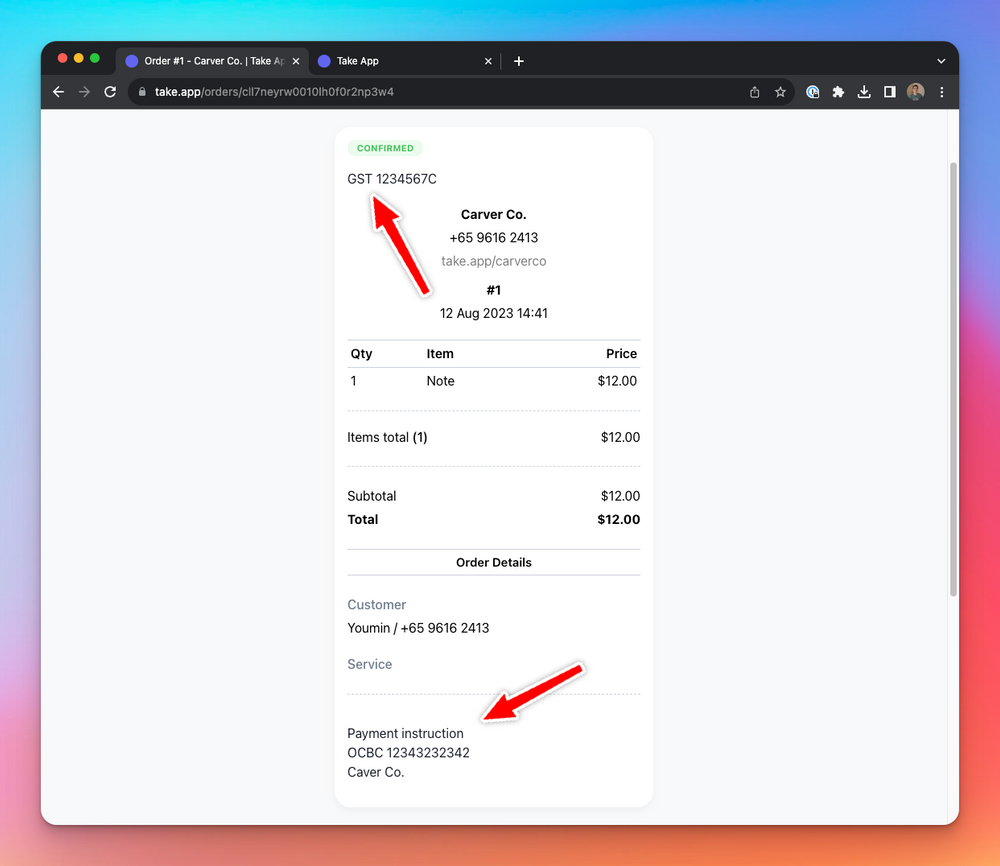
Task: Click the Item column header
Action: tap(440, 354)
